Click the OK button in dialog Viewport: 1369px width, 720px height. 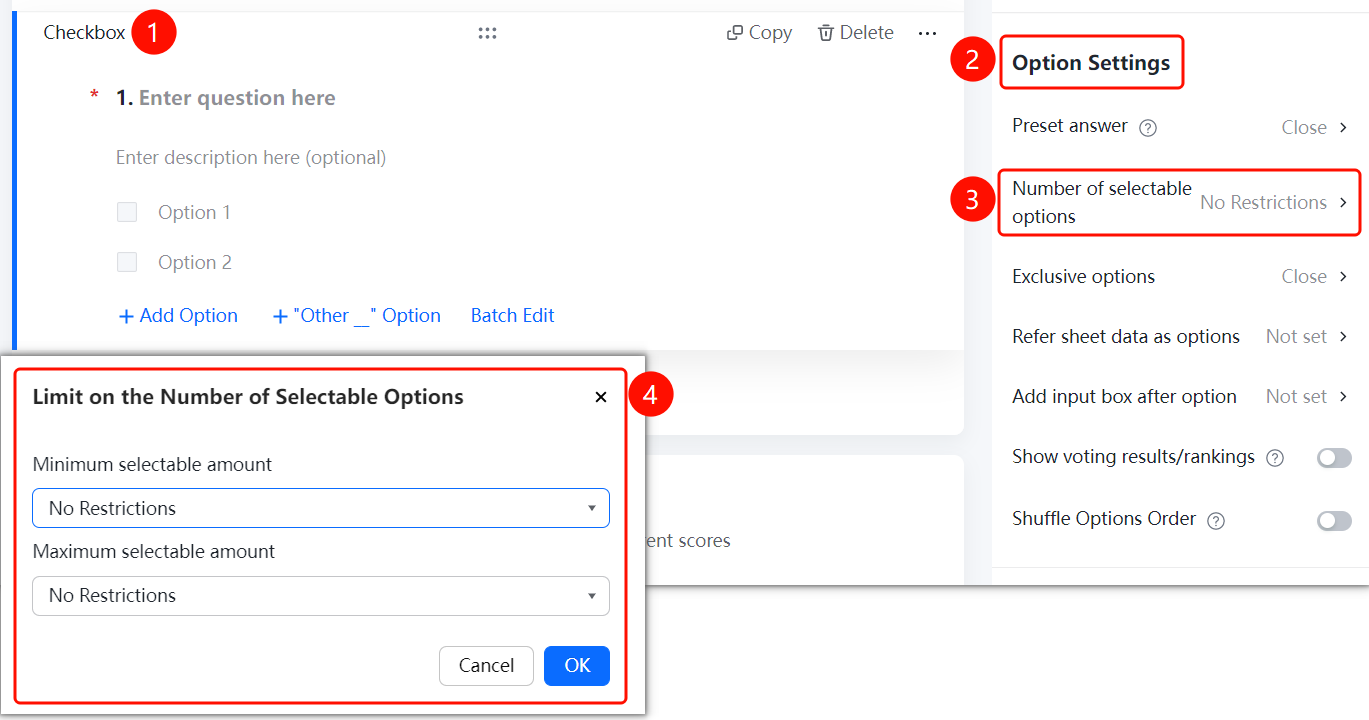pos(577,666)
